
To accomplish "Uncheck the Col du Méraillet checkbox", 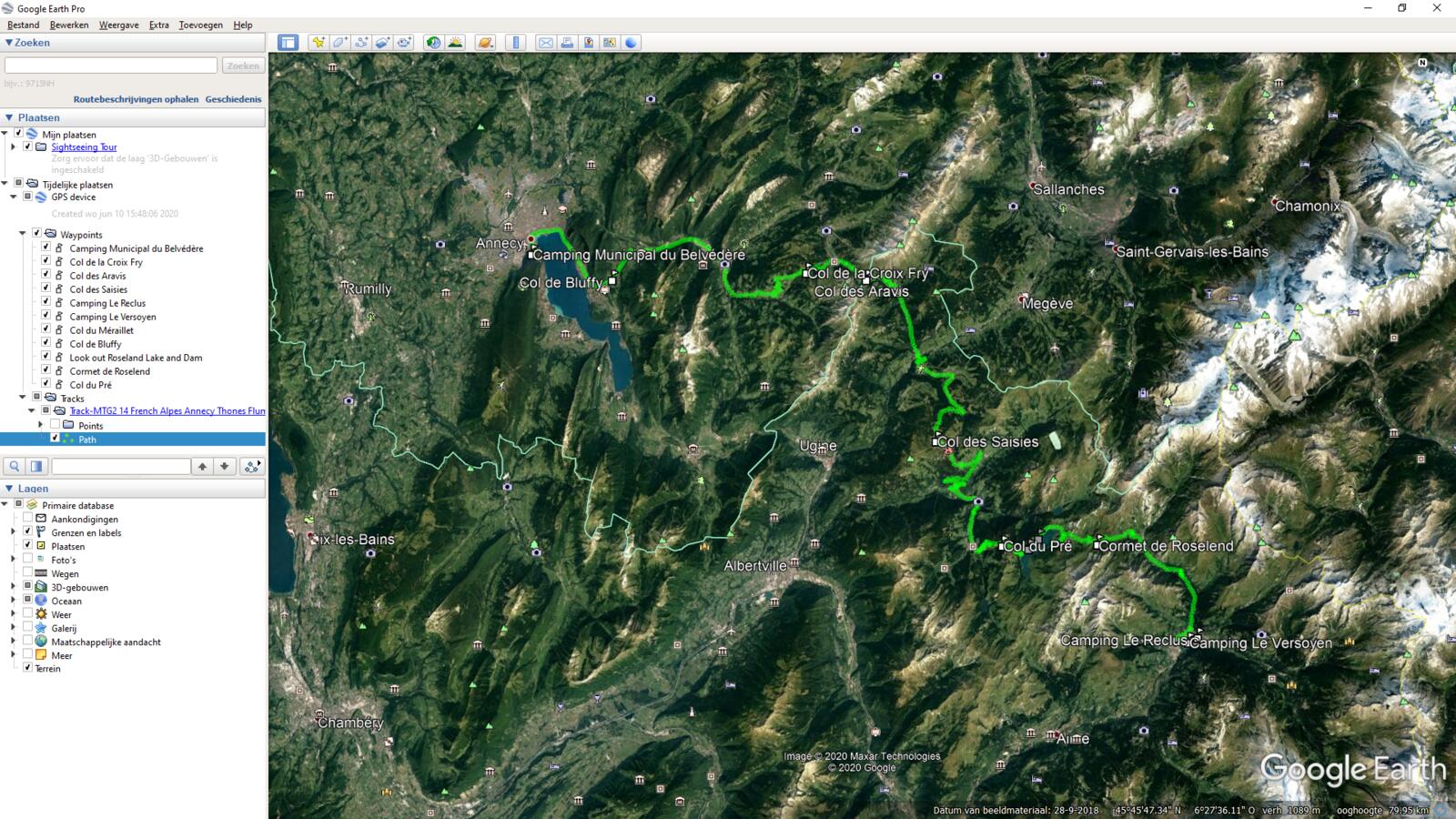I will pyautogui.click(x=45, y=329).
